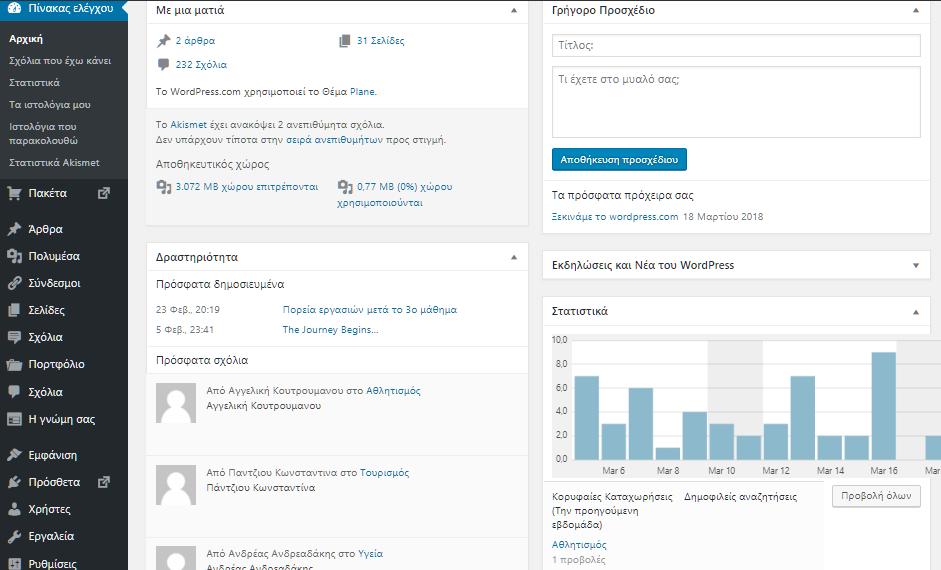Click the media icon beside Πολυμέσα
The width and height of the screenshot is (941, 570).
click(x=14, y=256)
